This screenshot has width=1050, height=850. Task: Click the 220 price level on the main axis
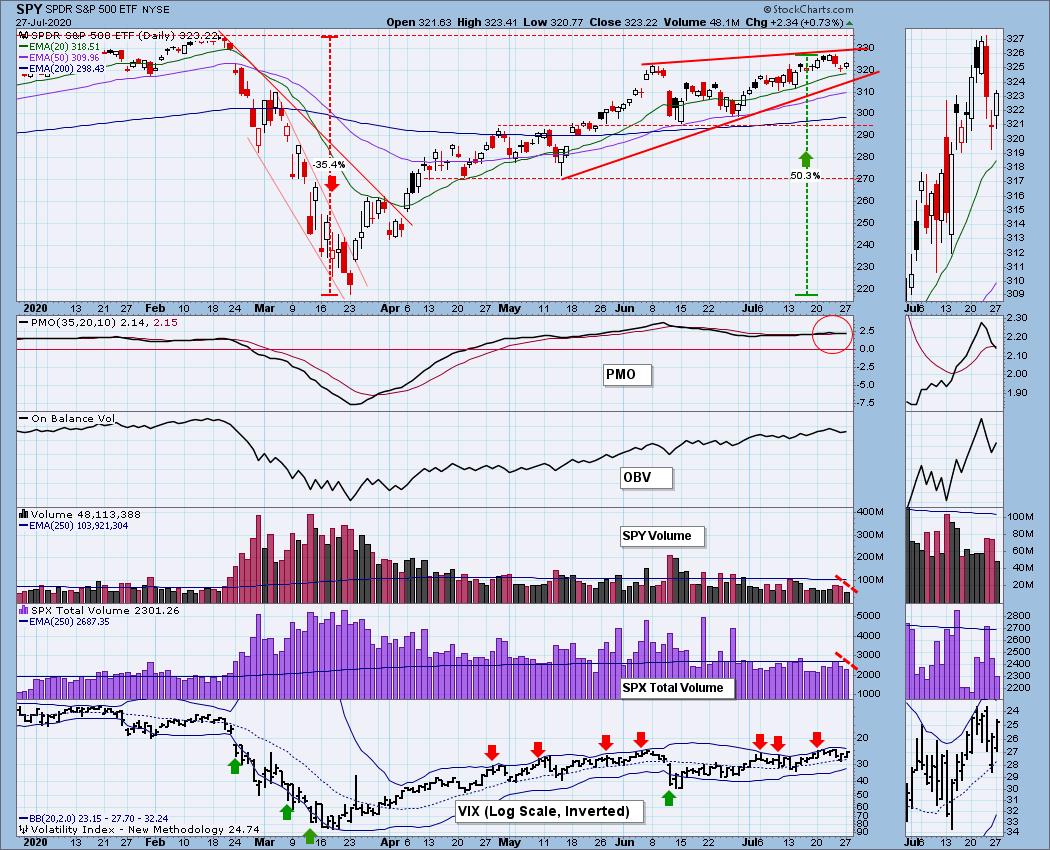[x=865, y=289]
